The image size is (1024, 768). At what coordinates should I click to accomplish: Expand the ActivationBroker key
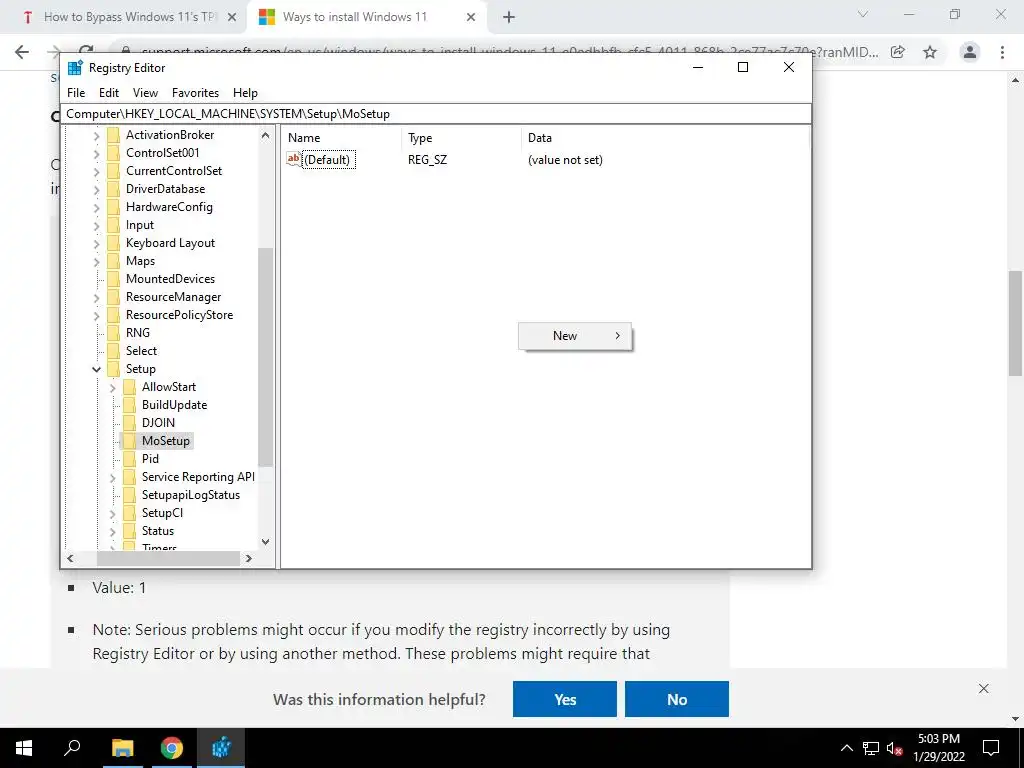point(97,135)
